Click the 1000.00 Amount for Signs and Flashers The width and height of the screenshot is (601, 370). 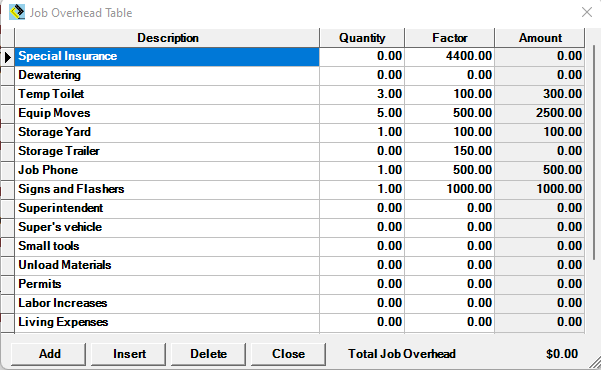pos(540,189)
